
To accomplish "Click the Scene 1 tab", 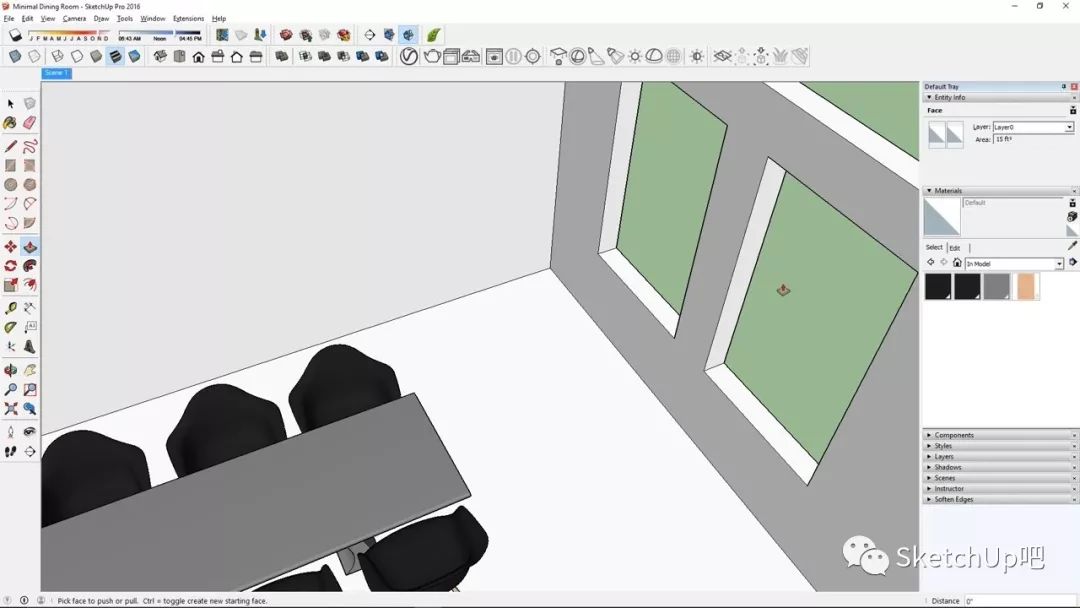I will 56,73.
